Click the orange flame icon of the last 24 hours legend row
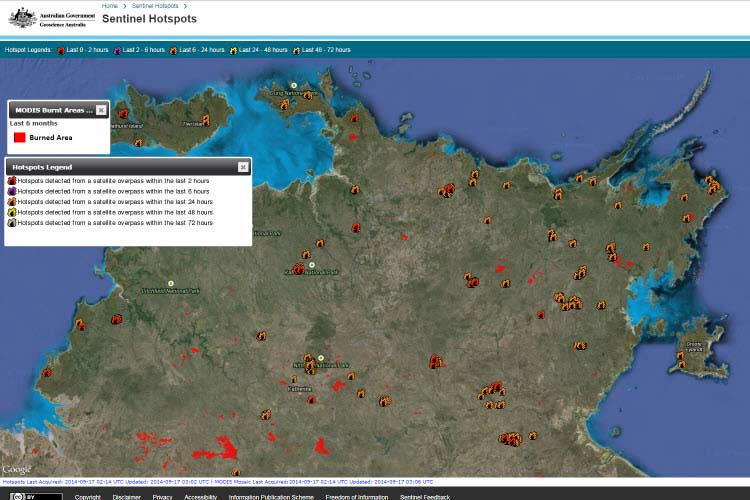The width and height of the screenshot is (750, 500). pos(12,201)
